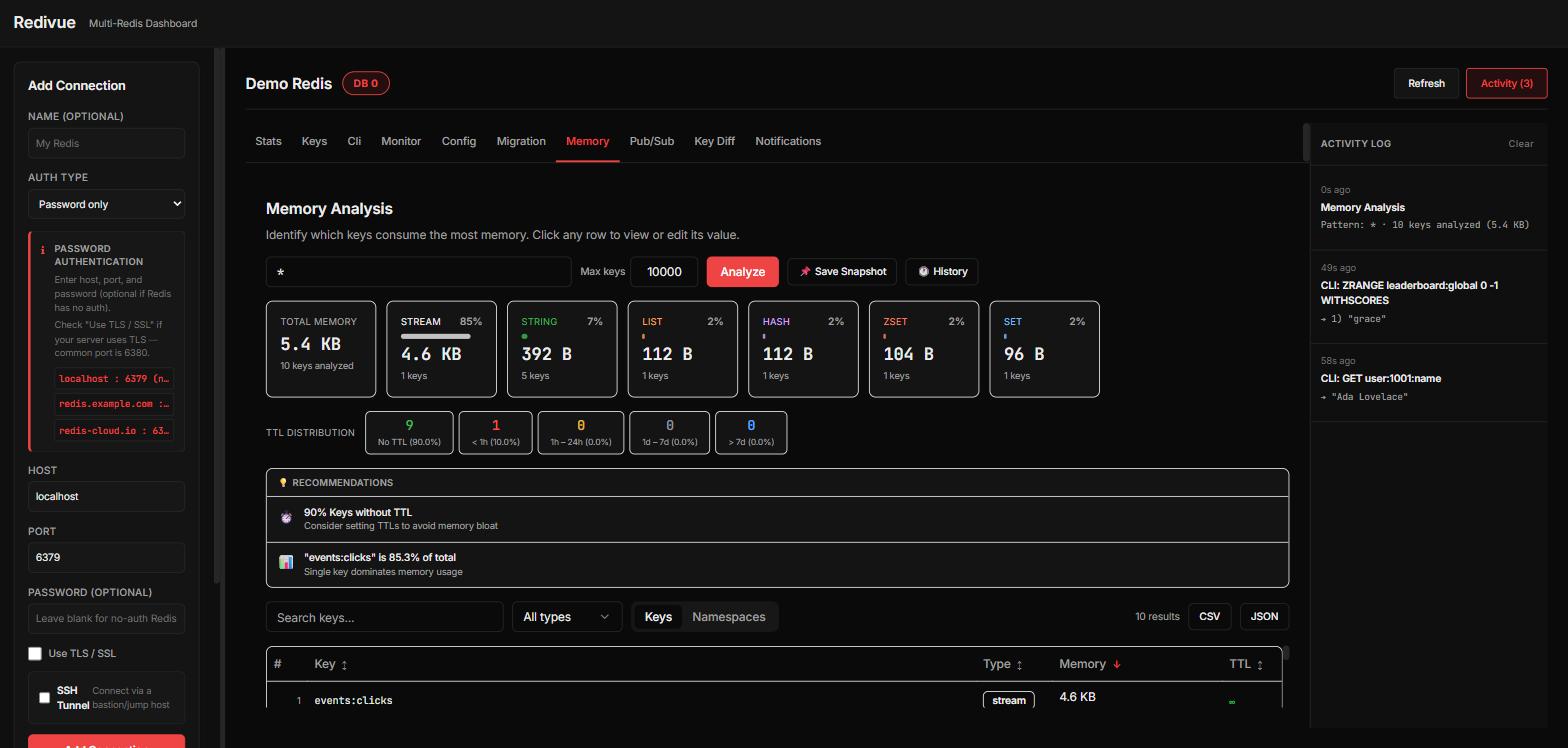Viewport: 1568px width, 748px height.
Task: Open the Config tab
Action: pyautogui.click(x=459, y=141)
